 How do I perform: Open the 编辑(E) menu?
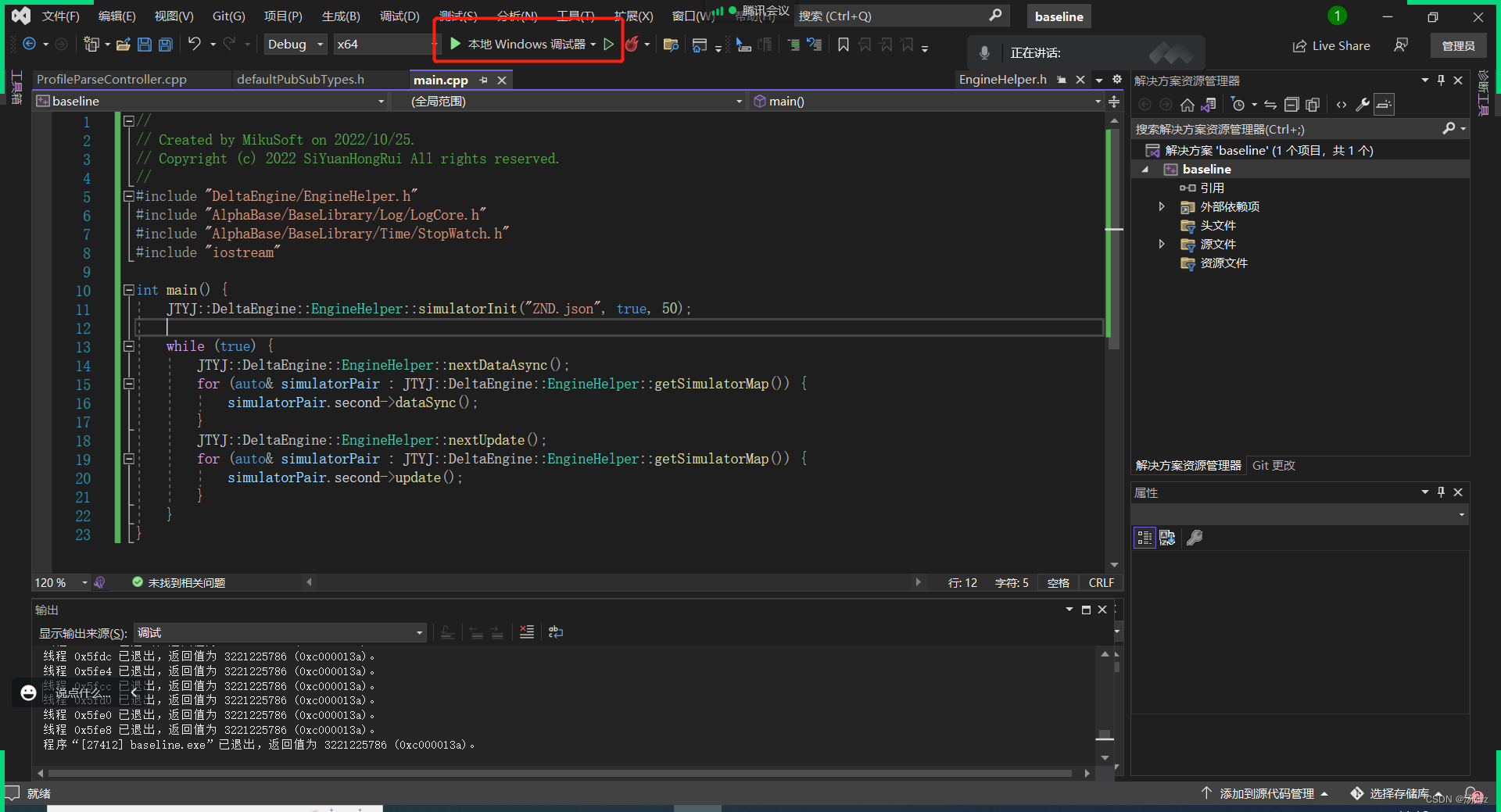pos(116,16)
